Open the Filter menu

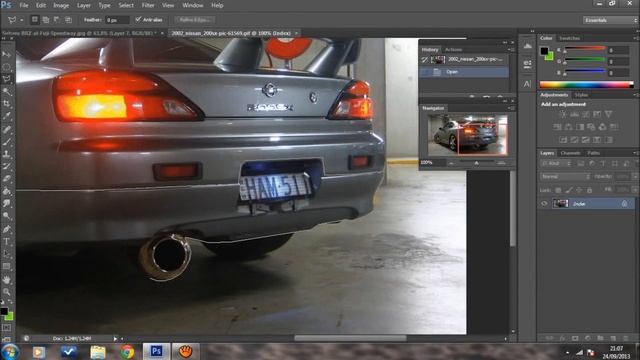[x=148, y=5]
